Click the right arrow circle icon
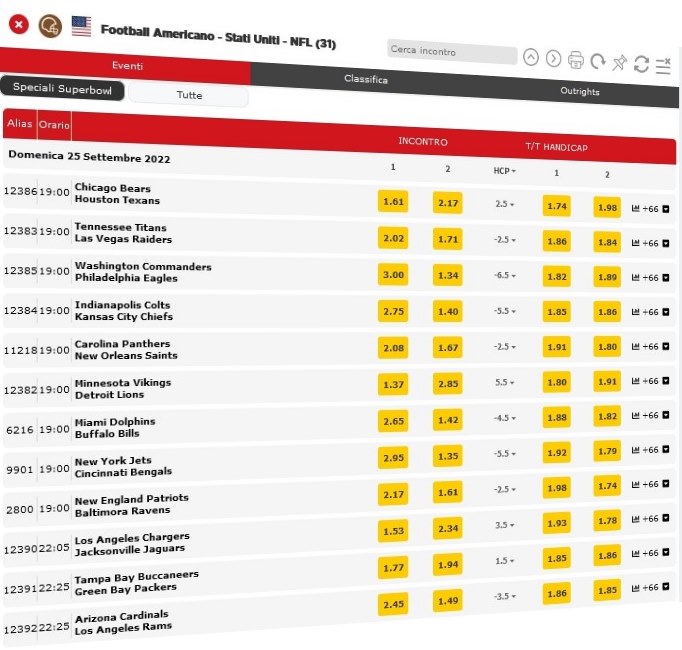The width and height of the screenshot is (682, 650). coord(553,58)
